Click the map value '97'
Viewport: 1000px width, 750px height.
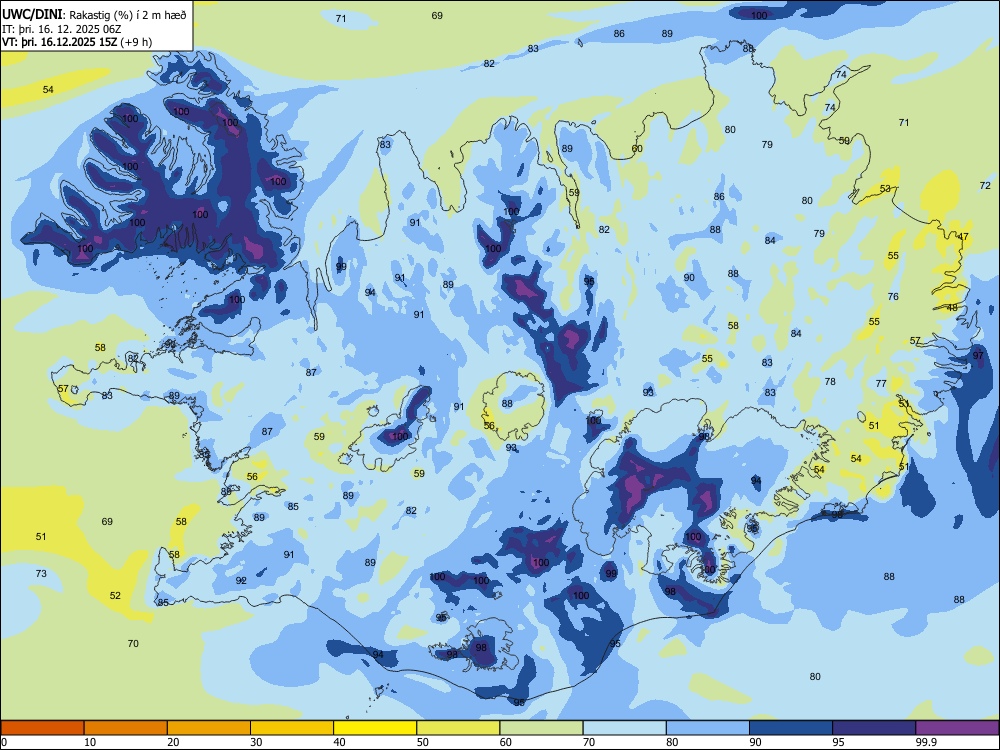pyautogui.click(x=978, y=355)
